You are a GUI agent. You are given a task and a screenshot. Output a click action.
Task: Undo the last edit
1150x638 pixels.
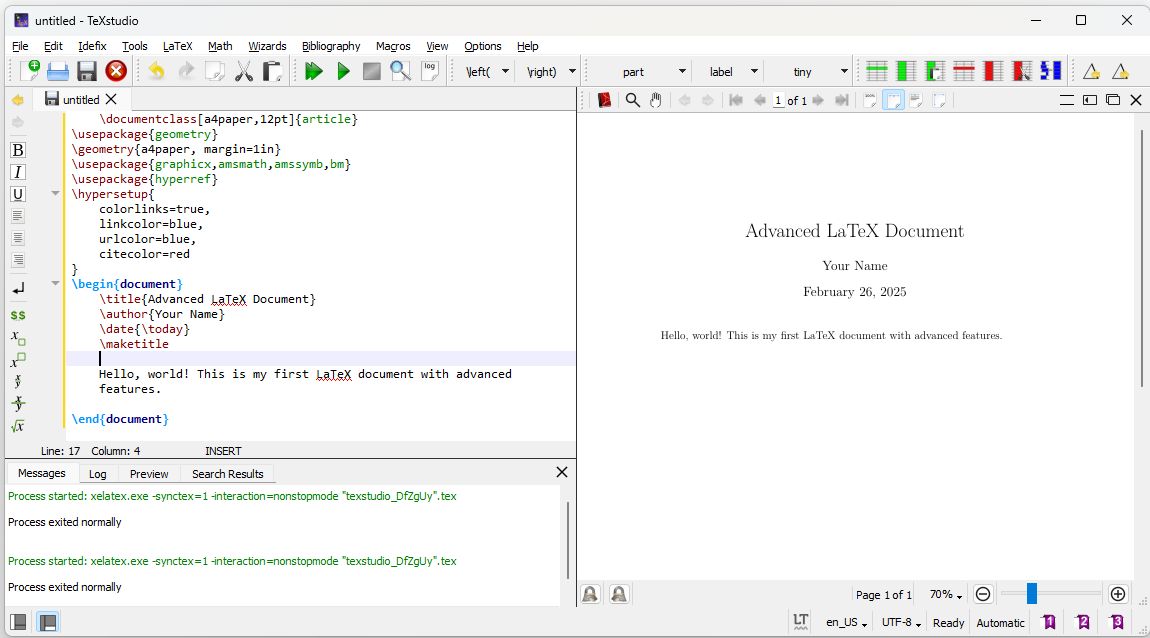point(155,71)
